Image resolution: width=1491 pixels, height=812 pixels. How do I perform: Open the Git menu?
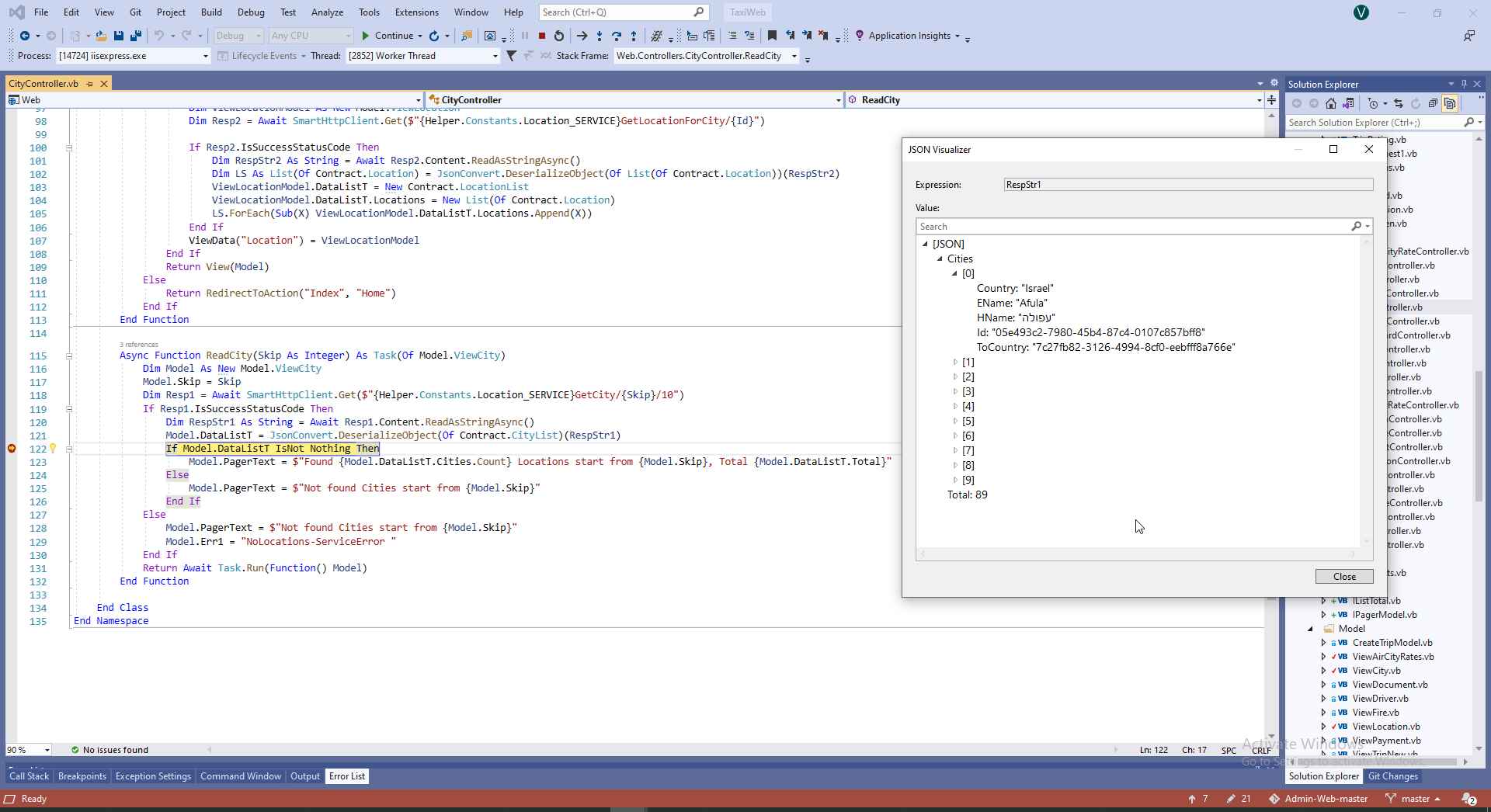pyautogui.click(x=135, y=12)
